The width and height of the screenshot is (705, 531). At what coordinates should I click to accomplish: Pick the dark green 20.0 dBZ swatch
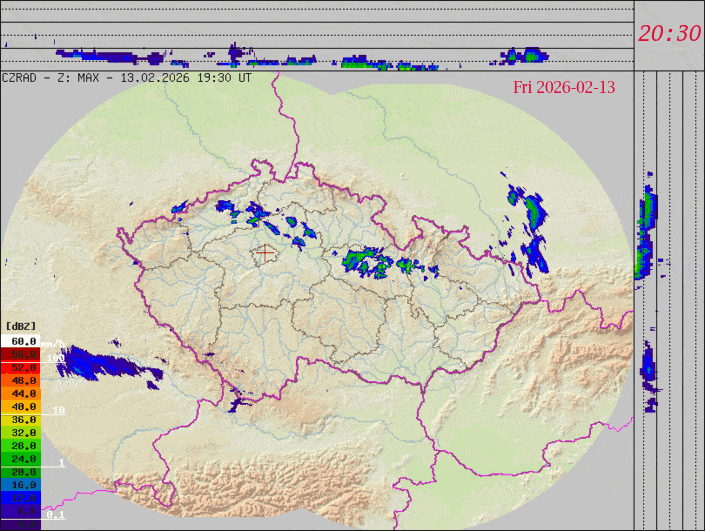[20, 471]
